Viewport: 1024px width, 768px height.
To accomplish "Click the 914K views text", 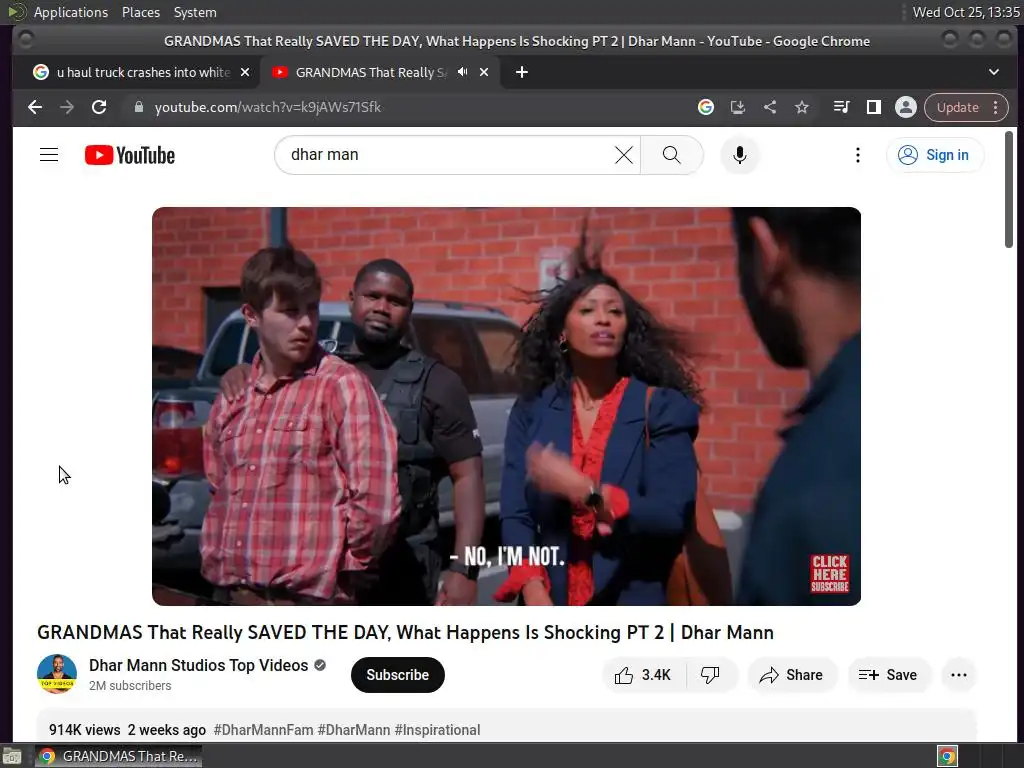I will point(85,729).
